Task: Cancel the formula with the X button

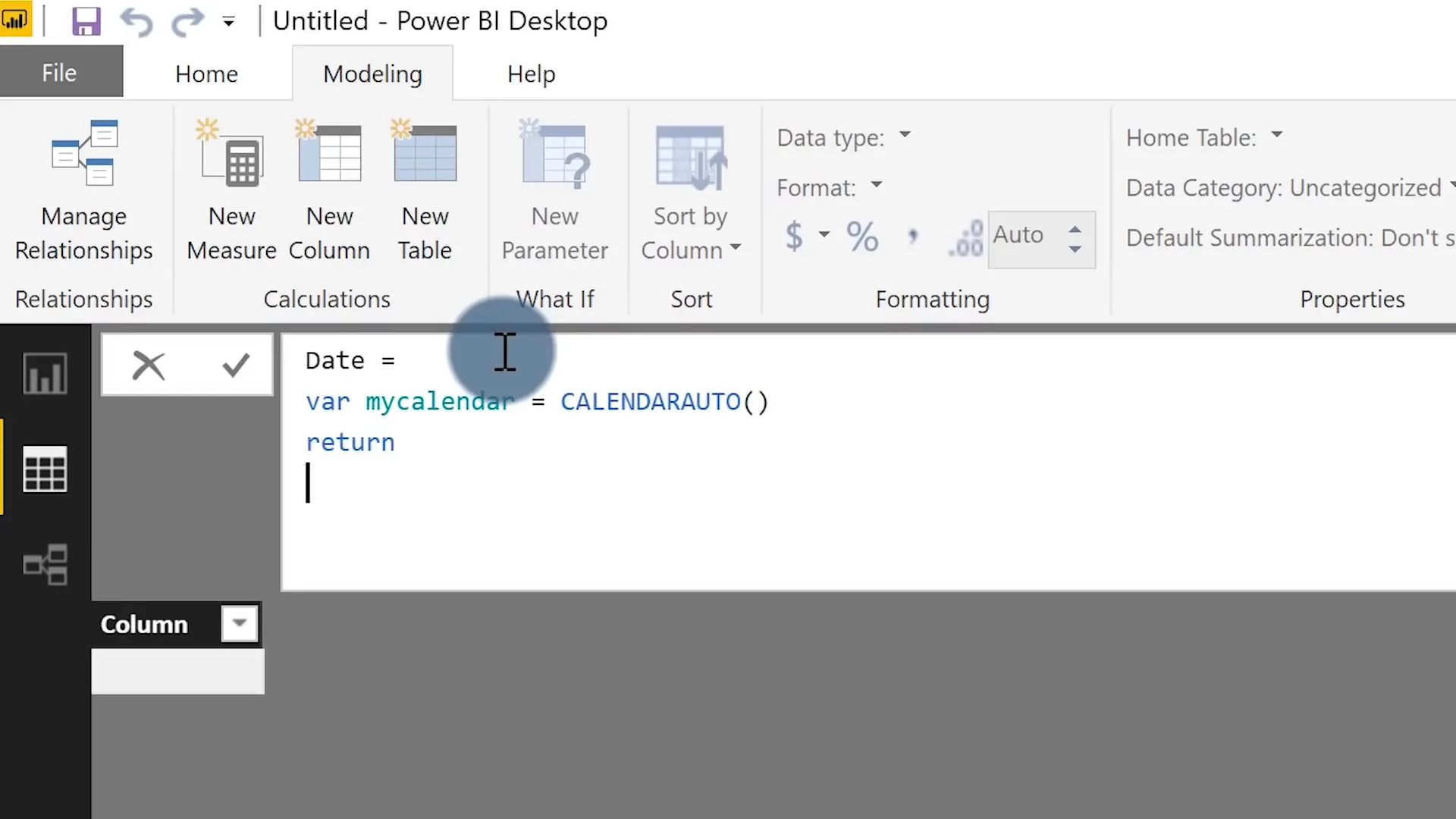Action: coord(148,366)
